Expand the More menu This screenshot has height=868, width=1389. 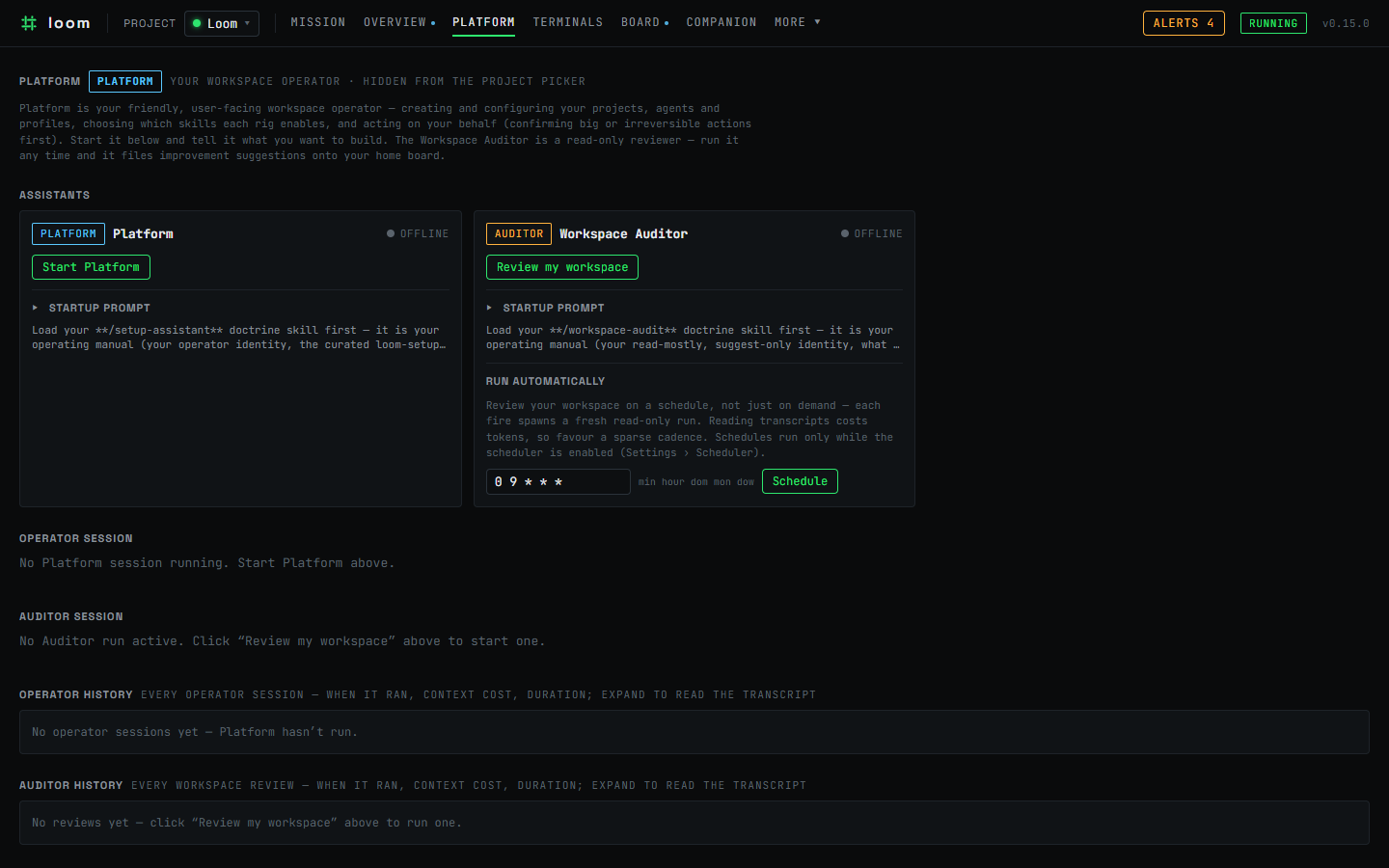(x=797, y=22)
